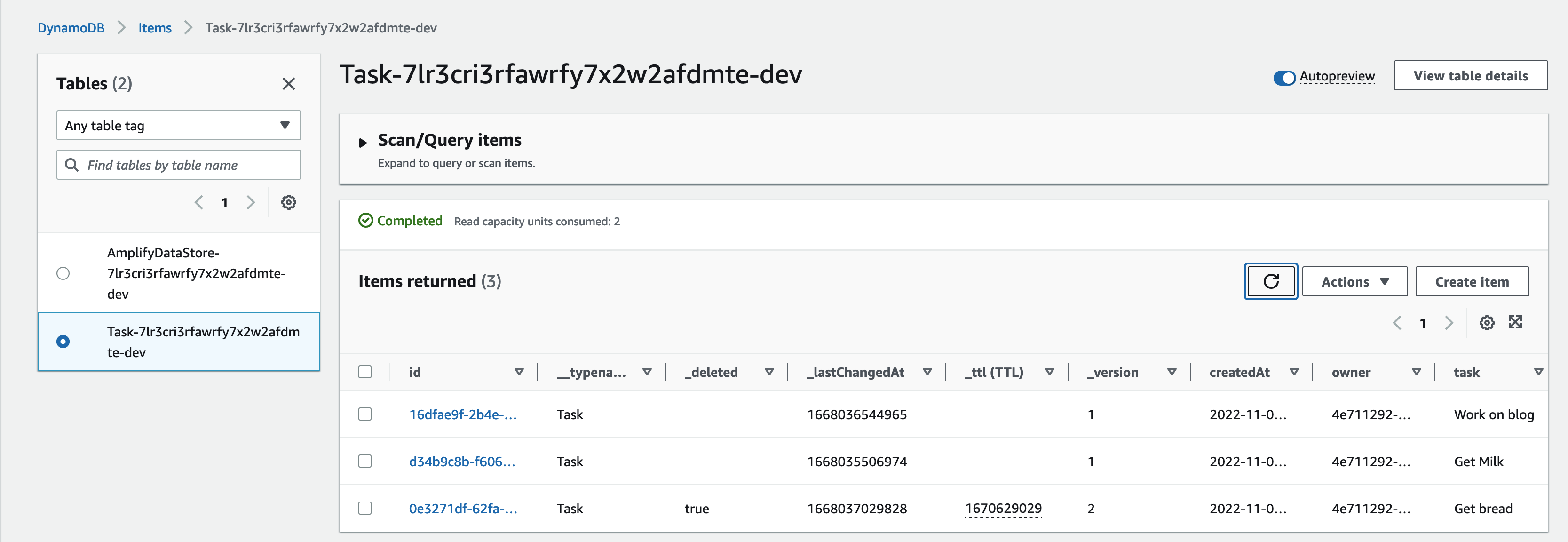Click Find tables by table name field

178,165
